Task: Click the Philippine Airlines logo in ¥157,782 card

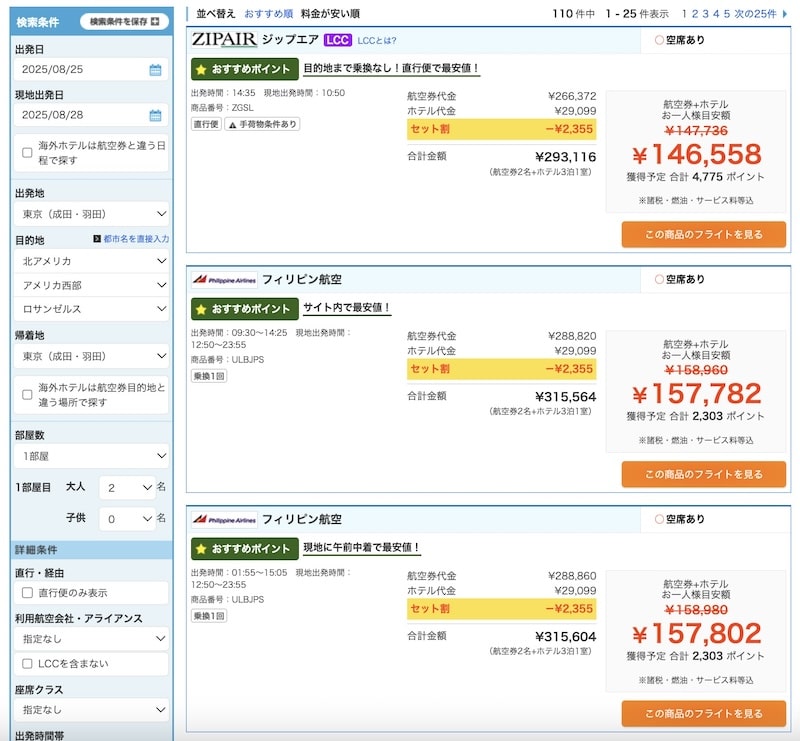Action: 224,280
